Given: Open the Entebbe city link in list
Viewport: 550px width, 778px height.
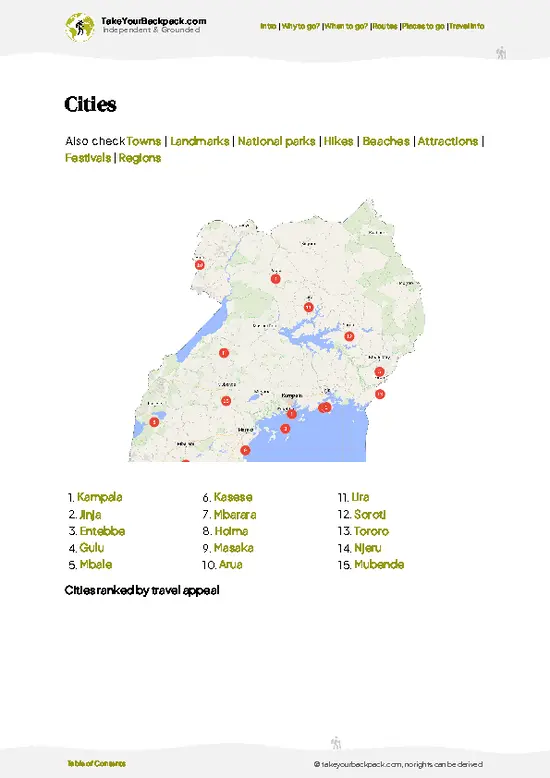Looking at the screenshot, I should (x=102, y=531).
